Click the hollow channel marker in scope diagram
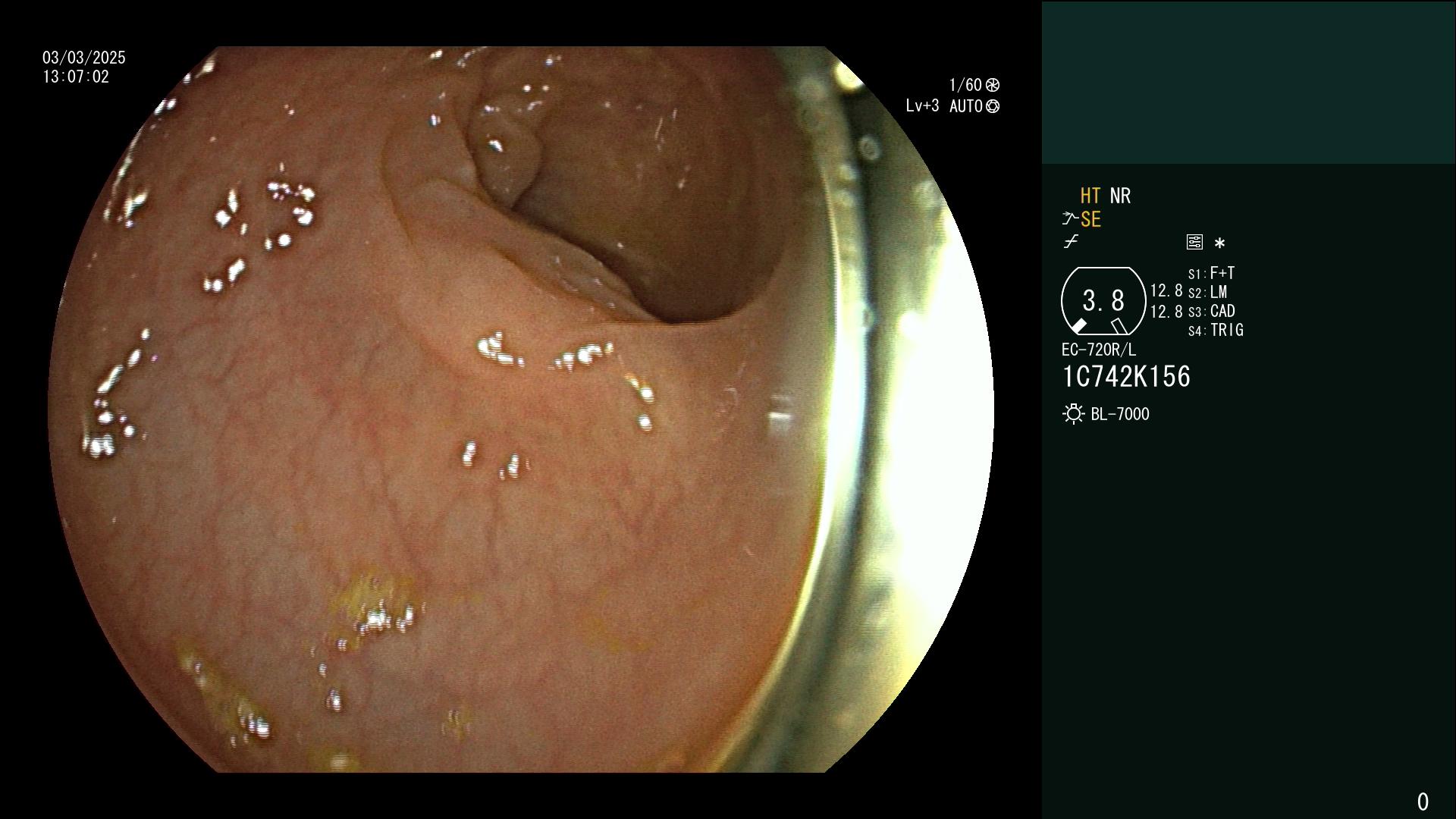1456x819 pixels. (1119, 326)
